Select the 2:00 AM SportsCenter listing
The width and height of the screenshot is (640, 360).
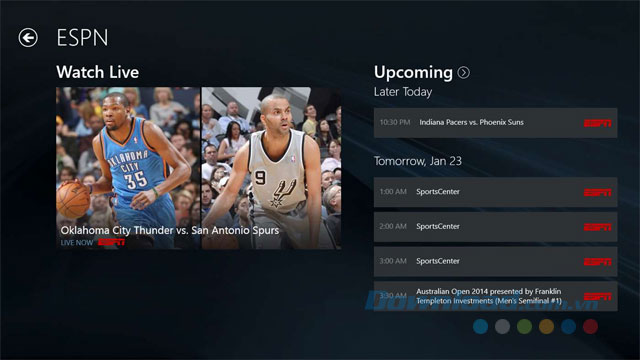(x=496, y=227)
